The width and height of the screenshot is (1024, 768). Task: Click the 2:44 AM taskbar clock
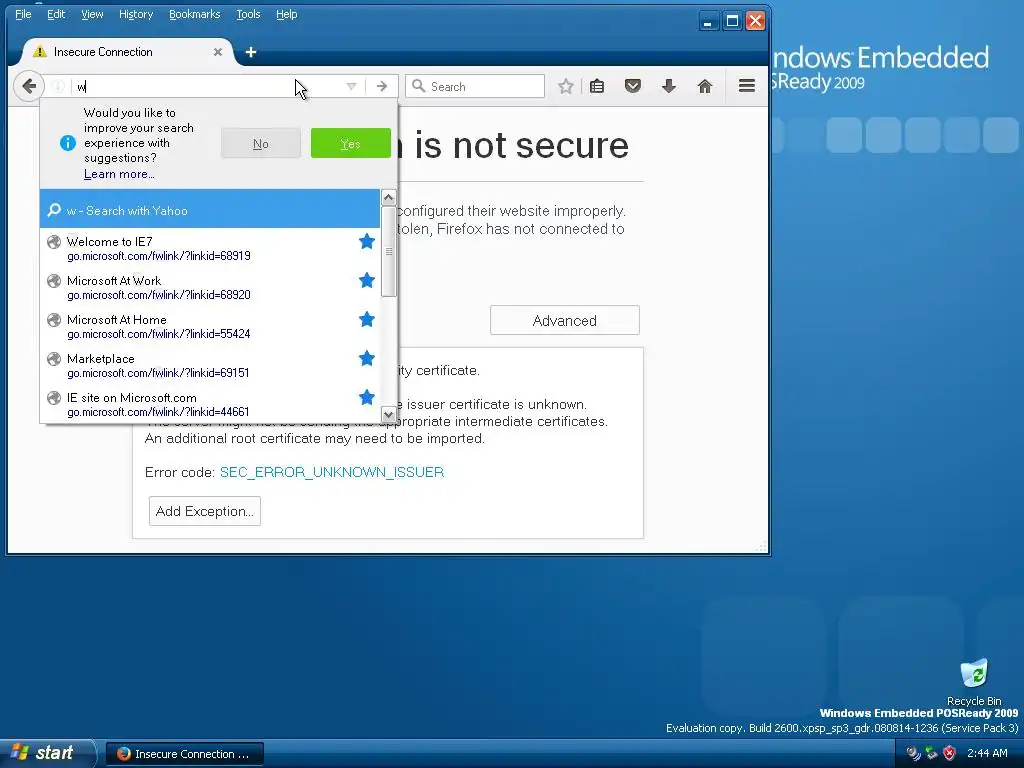pyautogui.click(x=987, y=753)
